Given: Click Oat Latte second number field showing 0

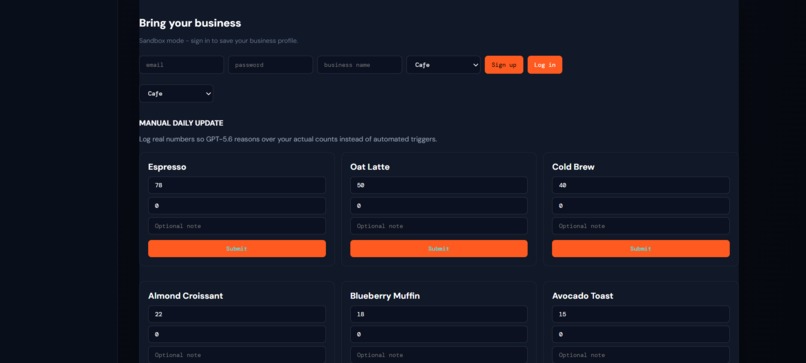Looking at the screenshot, I should (439, 206).
